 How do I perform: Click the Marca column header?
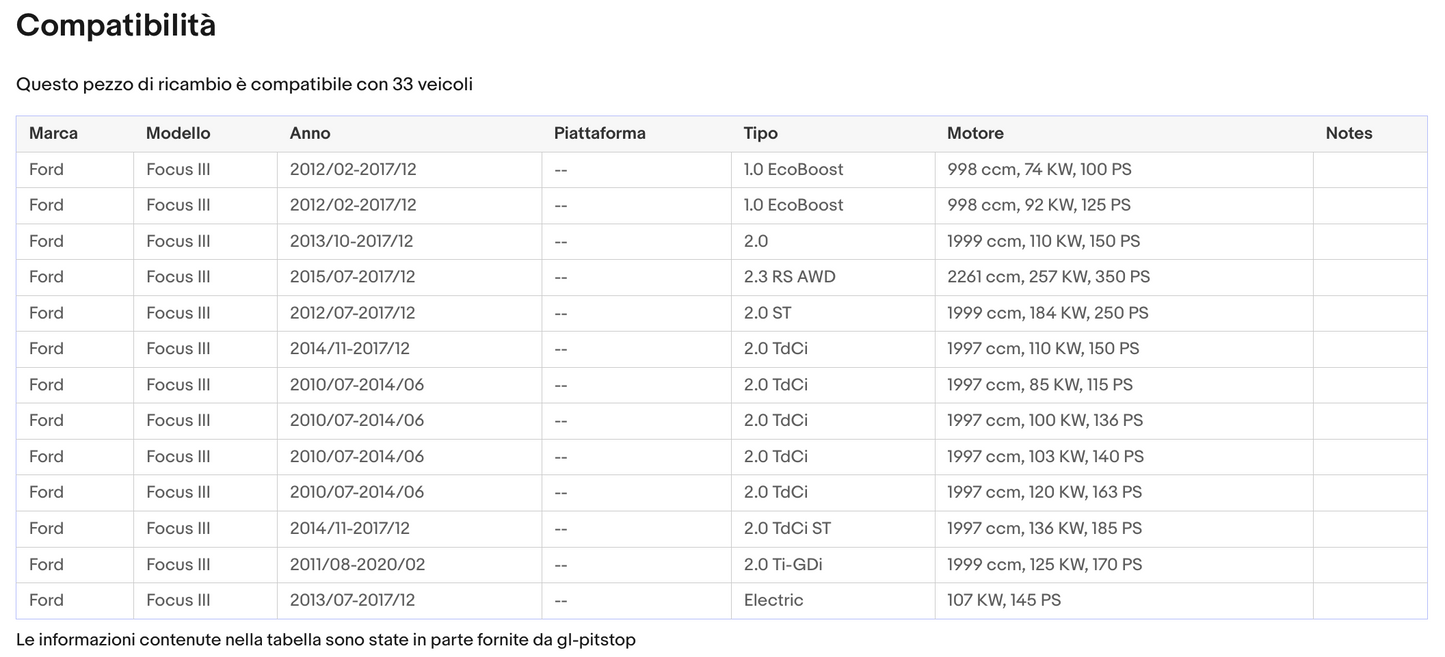click(53, 133)
